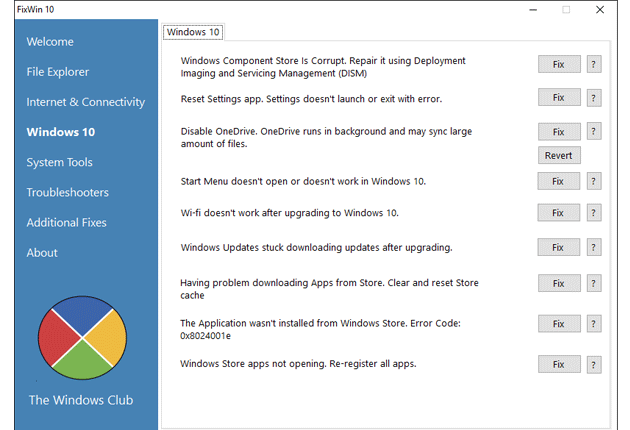Click the 'Windows Store apps not opening' description
Image resolution: width=630 pixels, height=430 pixels.
298,364
